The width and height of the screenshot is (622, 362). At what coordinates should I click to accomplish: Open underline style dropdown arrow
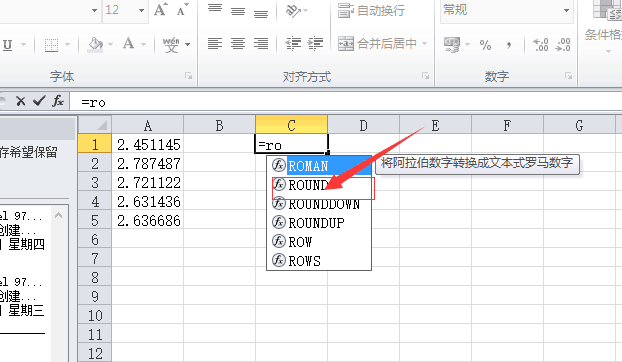tap(23, 45)
